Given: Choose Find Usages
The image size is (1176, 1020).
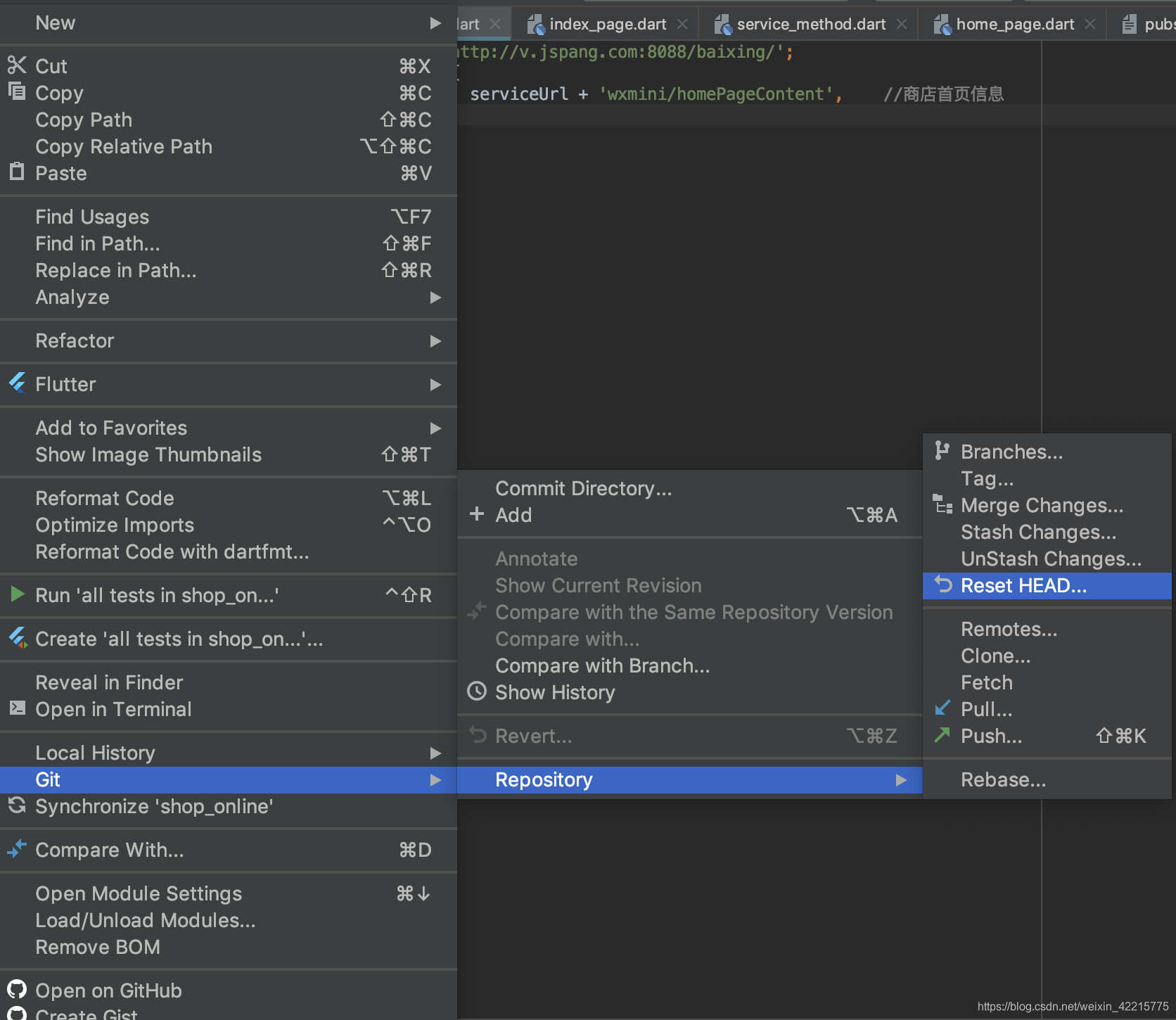Looking at the screenshot, I should point(229,217).
